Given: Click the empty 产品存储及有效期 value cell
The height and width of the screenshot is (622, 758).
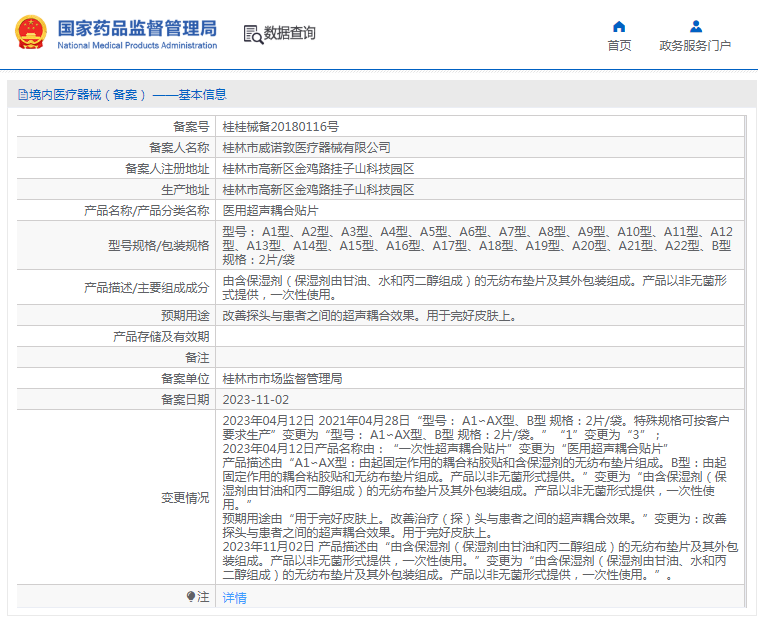Looking at the screenshot, I should (480, 336).
